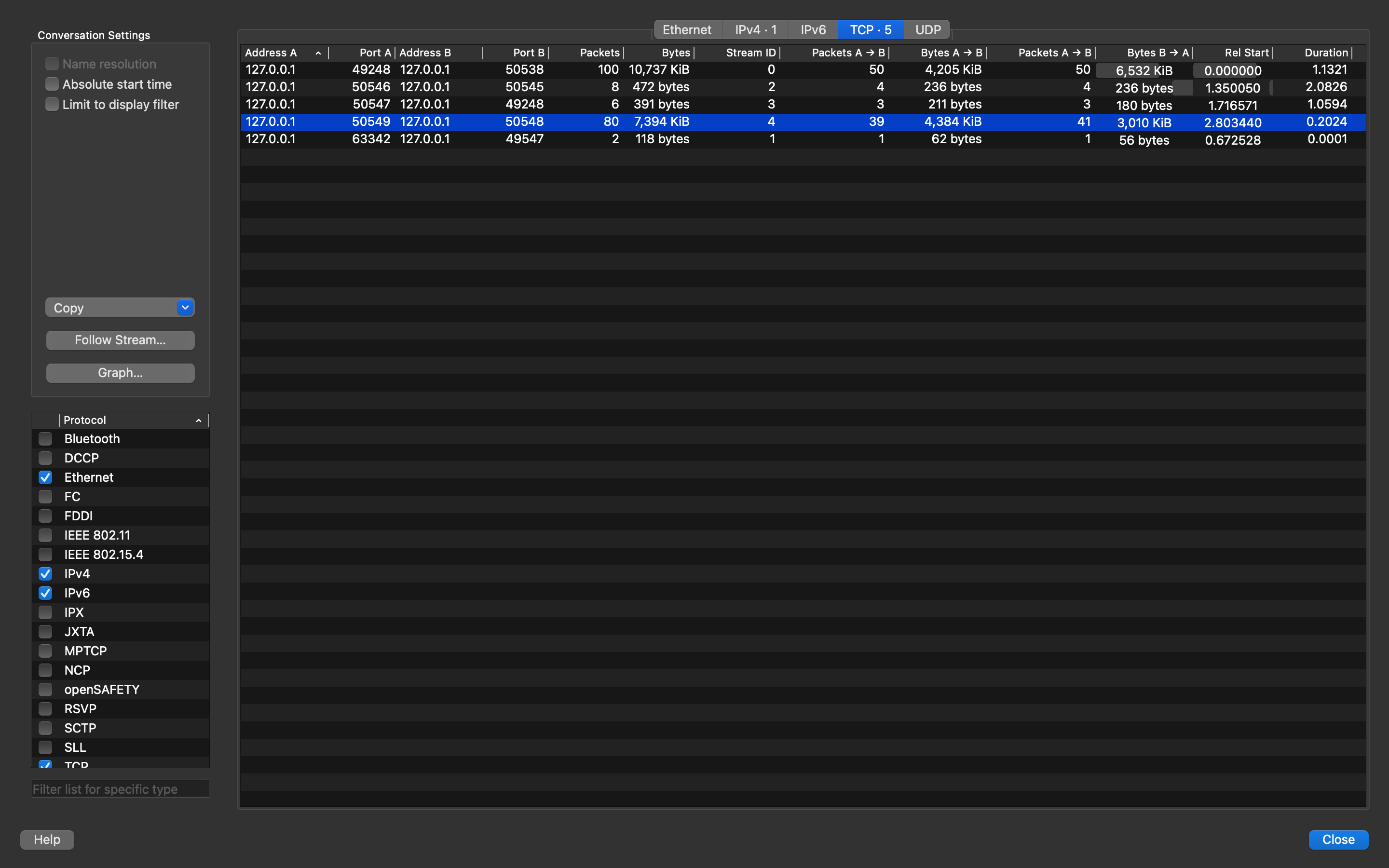Enable the MPTCP protocol checkbox
The image size is (1389, 868).
(x=45, y=651)
